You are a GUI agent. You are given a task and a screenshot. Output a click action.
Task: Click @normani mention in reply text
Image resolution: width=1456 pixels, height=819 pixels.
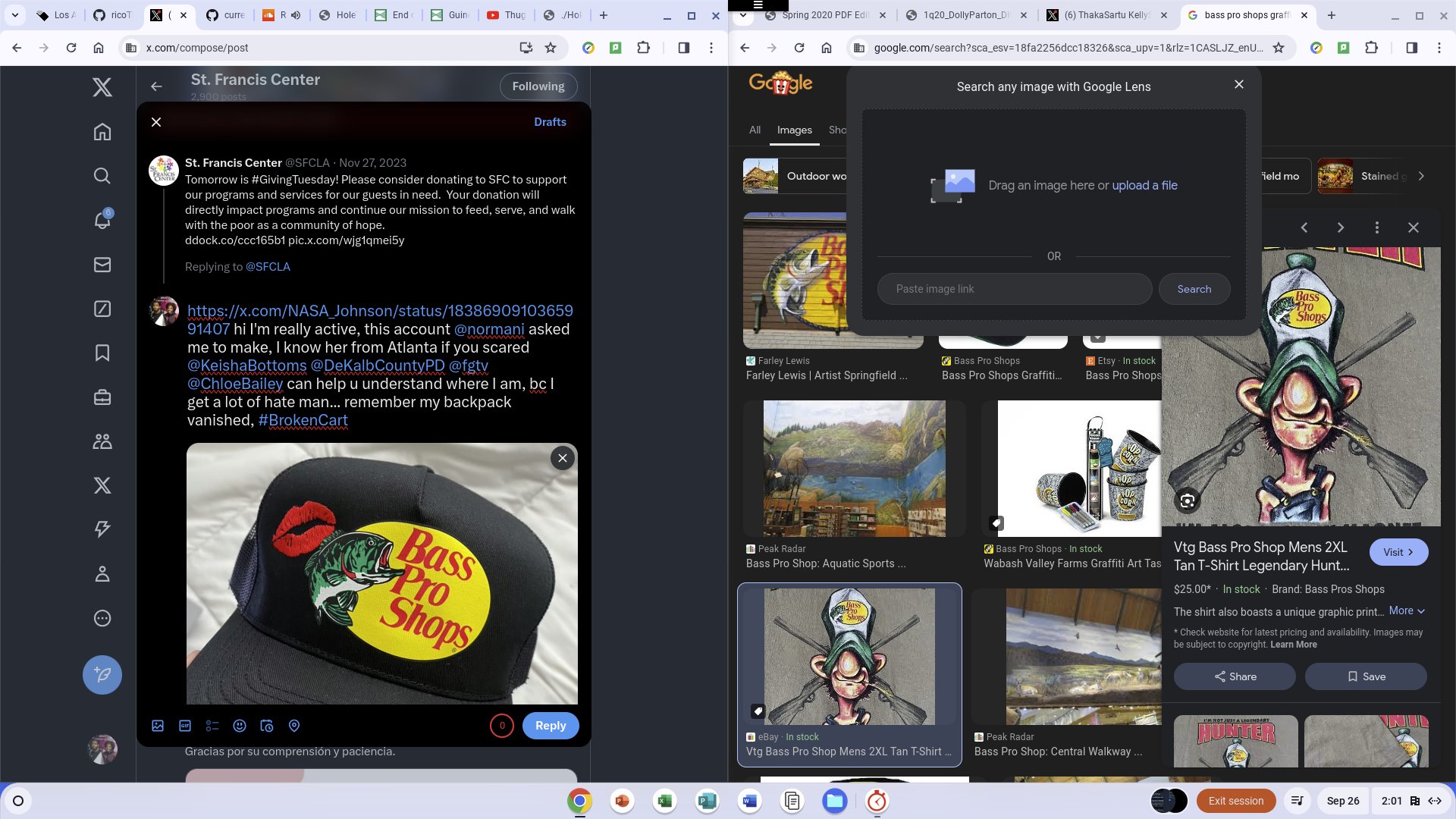tap(489, 329)
